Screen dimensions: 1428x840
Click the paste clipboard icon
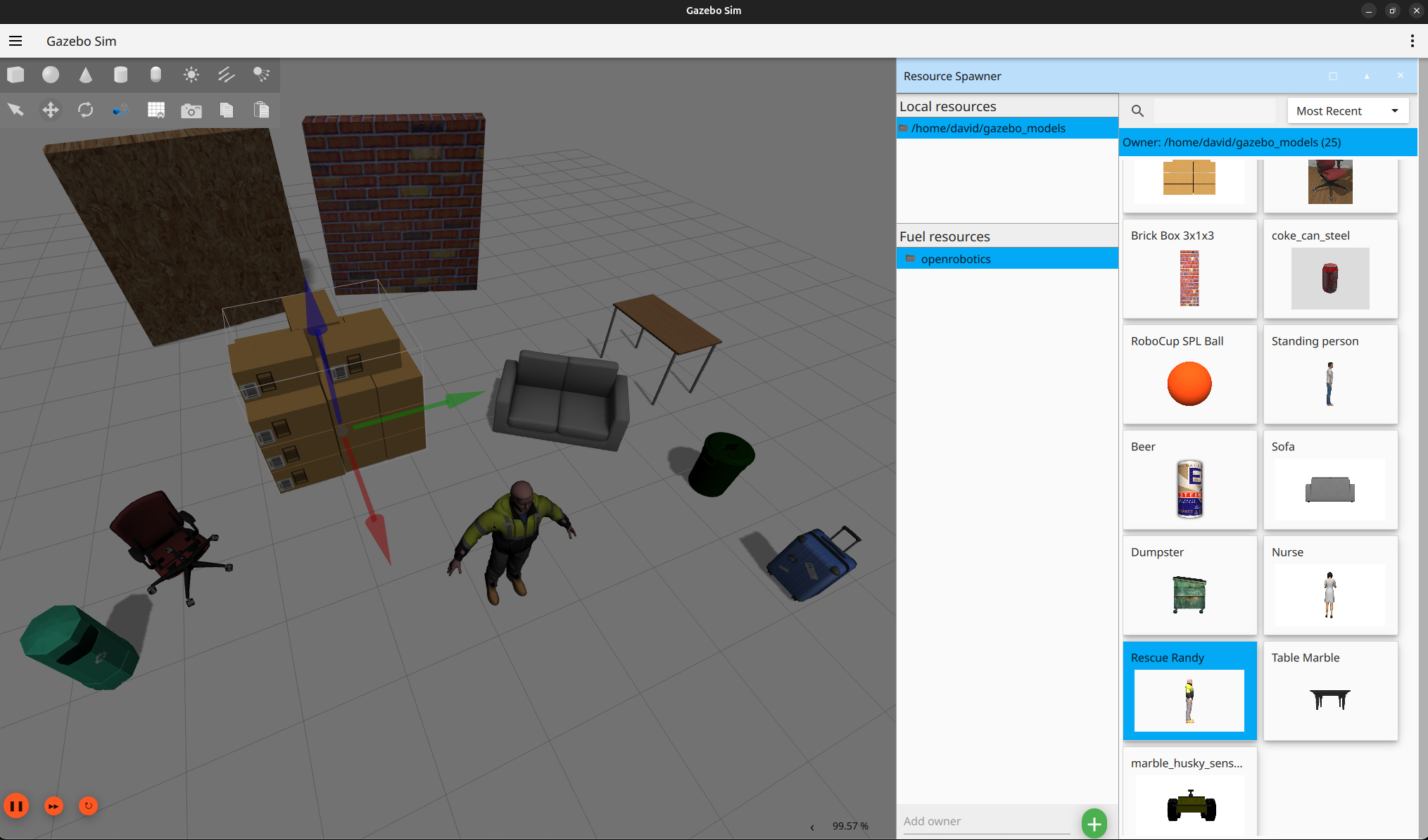tap(261, 110)
